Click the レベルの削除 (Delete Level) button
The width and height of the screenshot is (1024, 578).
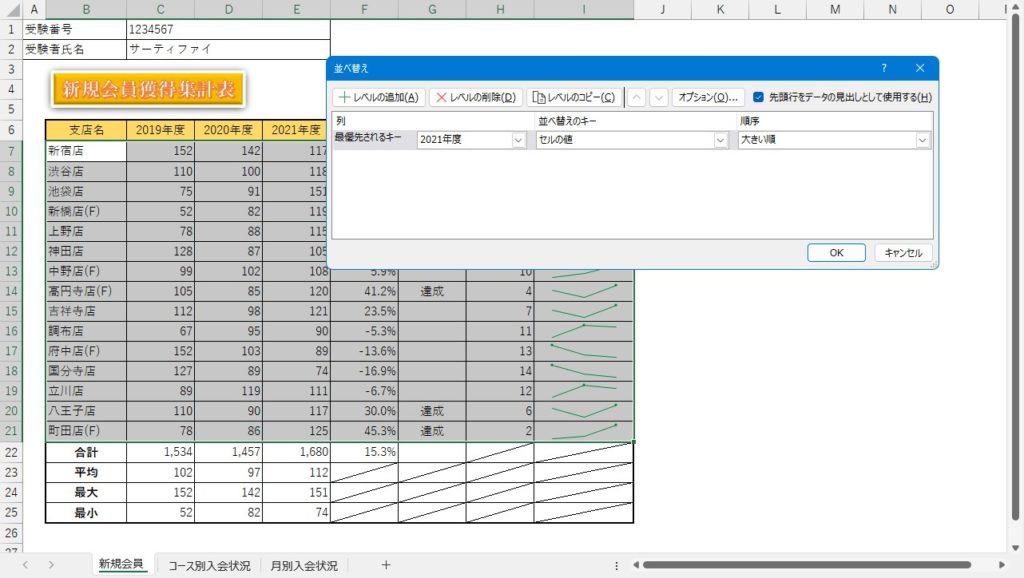(x=477, y=97)
